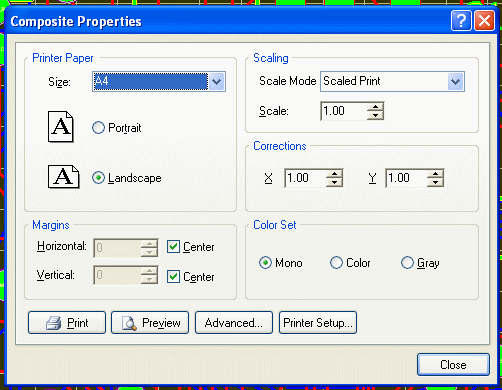The width and height of the screenshot is (502, 390).
Task: Click the Horizontal margin up arrow
Action: click(149, 244)
